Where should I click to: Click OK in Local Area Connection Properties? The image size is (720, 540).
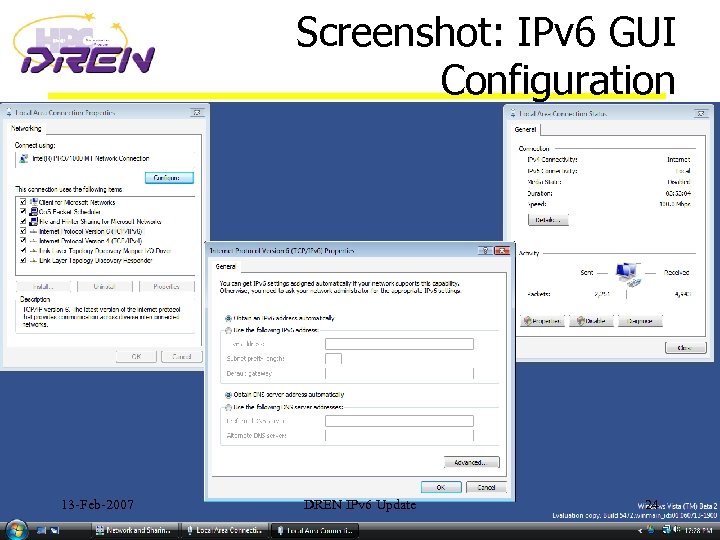(x=136, y=356)
